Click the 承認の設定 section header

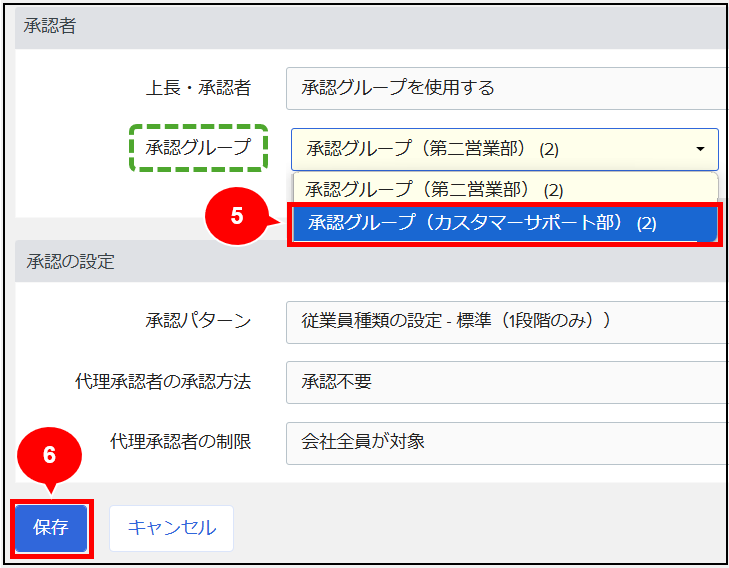point(70,262)
